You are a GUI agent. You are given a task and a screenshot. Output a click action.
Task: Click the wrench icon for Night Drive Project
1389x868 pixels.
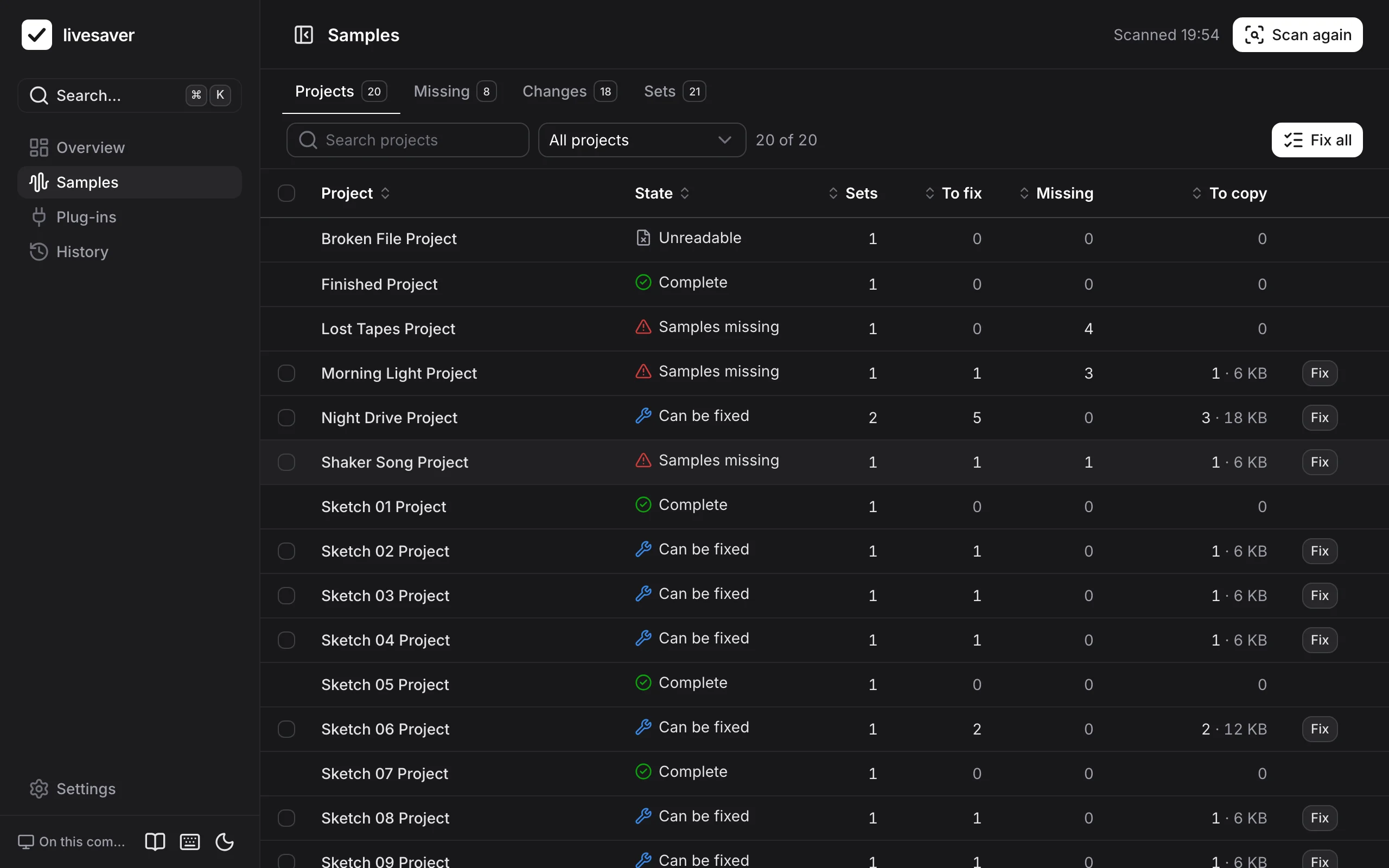click(643, 416)
